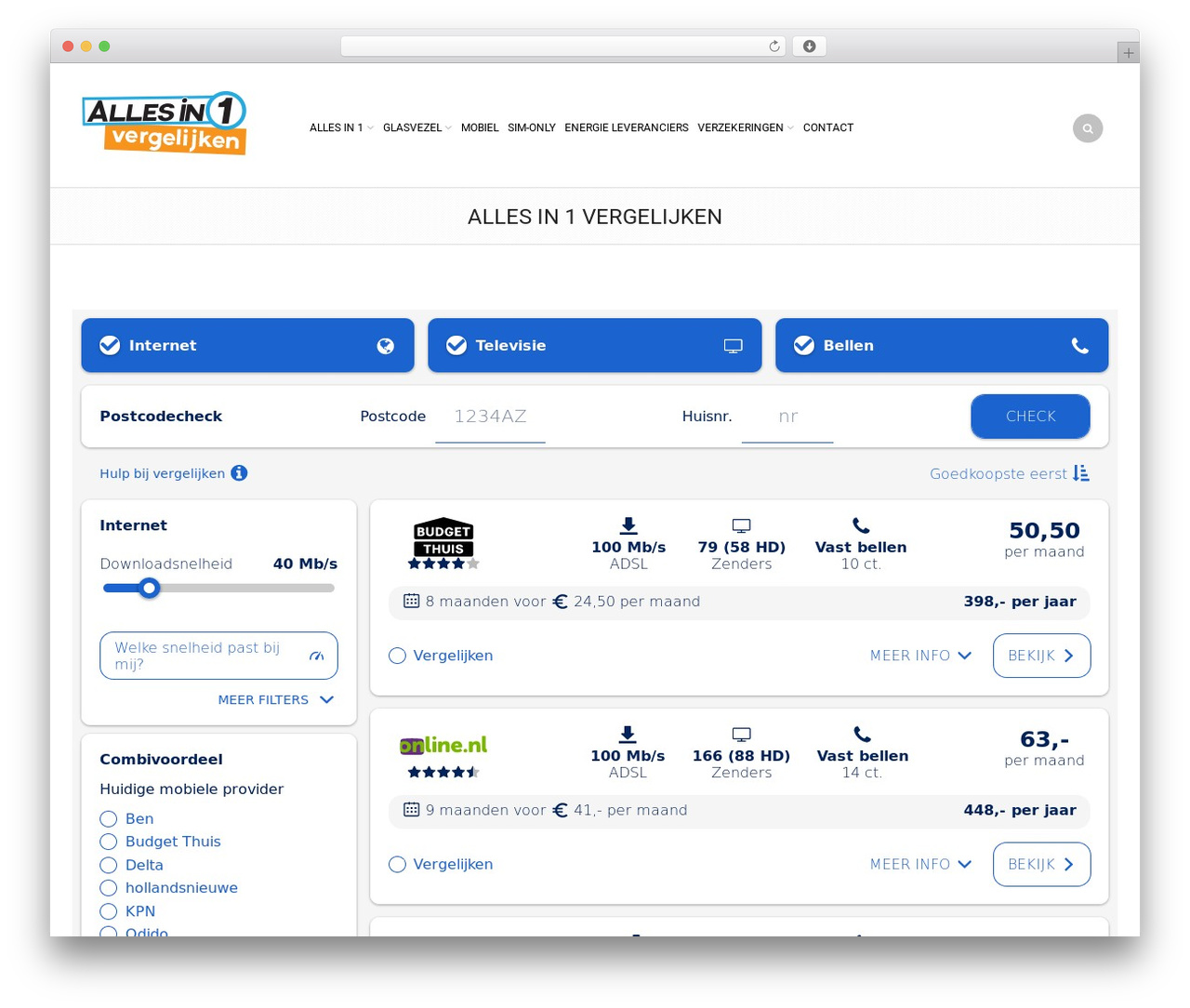Click the television icon in online.nl card
This screenshot has height=1008, width=1190.
point(741,735)
